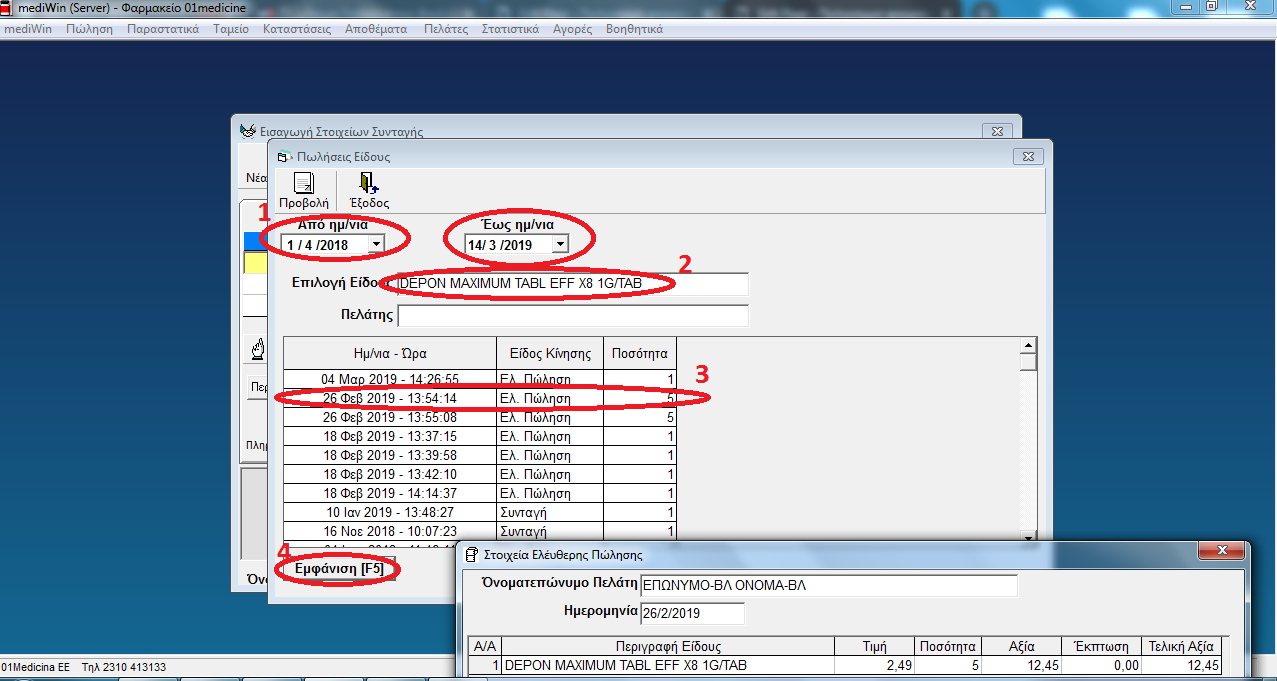Click the hand icon in prescription window
This screenshot has height=681, width=1277.
point(257,349)
